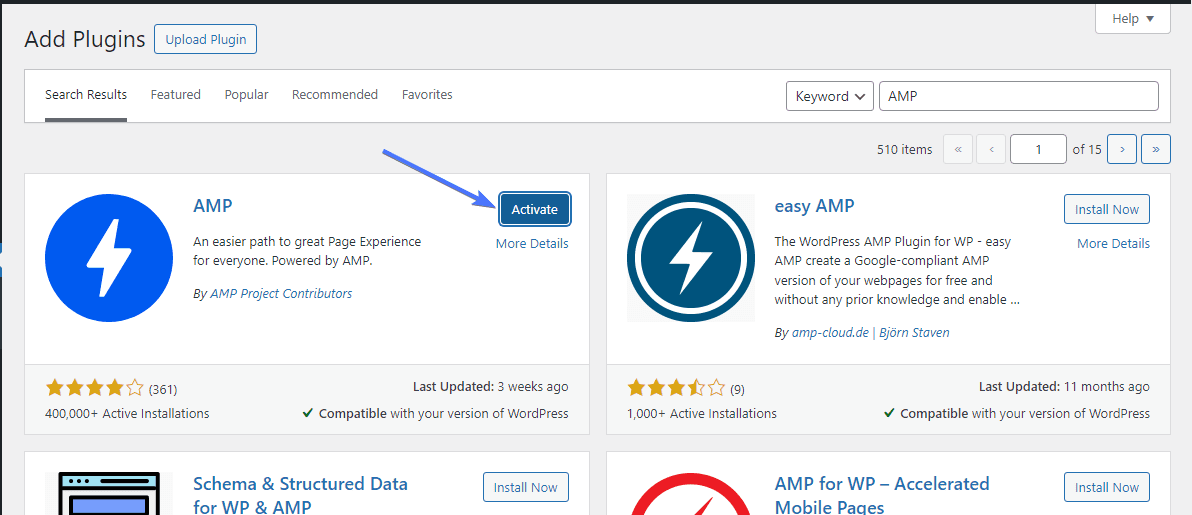Click the AMP plugin compatibility note
1192x515 pixels.
tap(436, 414)
